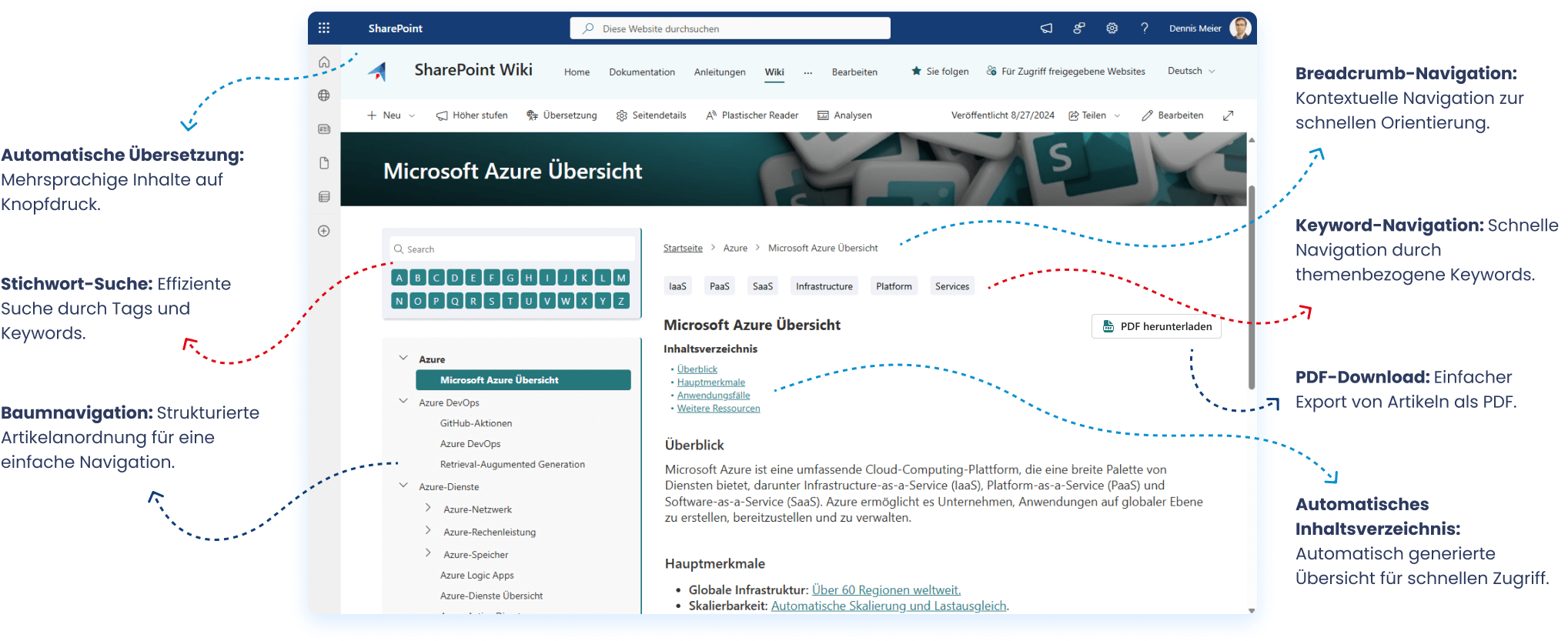Screen dimensions: 1568x641
Task: Filter by letter Z in alphabet index
Action: coord(621,301)
